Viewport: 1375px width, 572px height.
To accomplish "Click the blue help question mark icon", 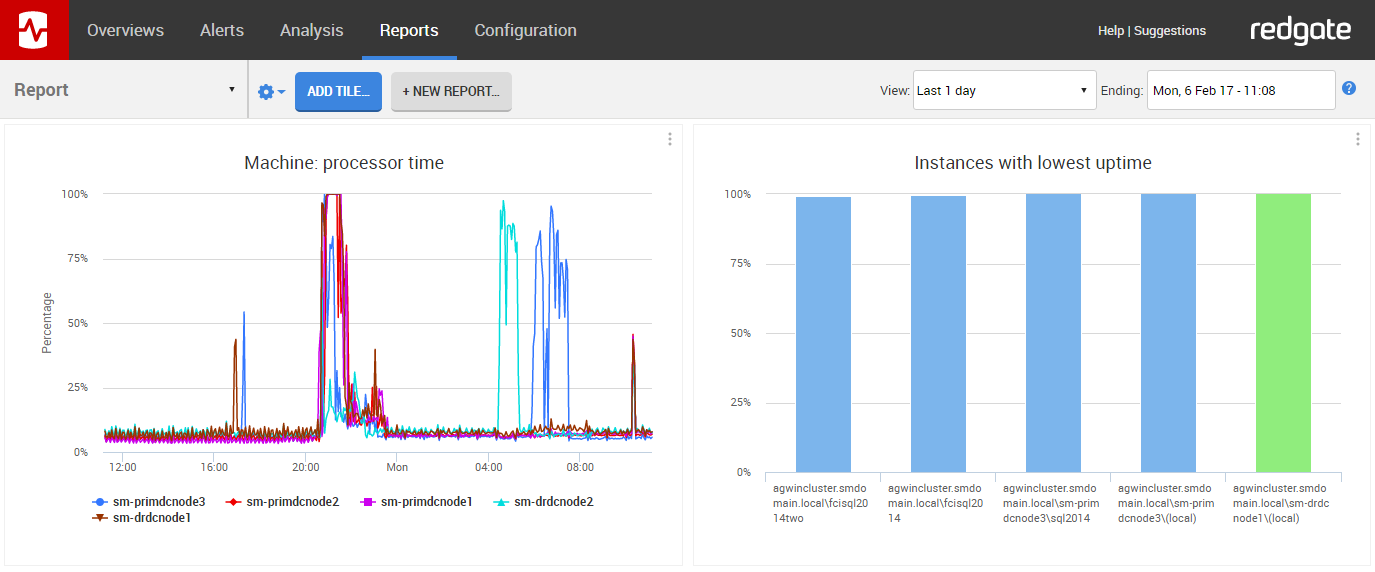I will point(1349,89).
